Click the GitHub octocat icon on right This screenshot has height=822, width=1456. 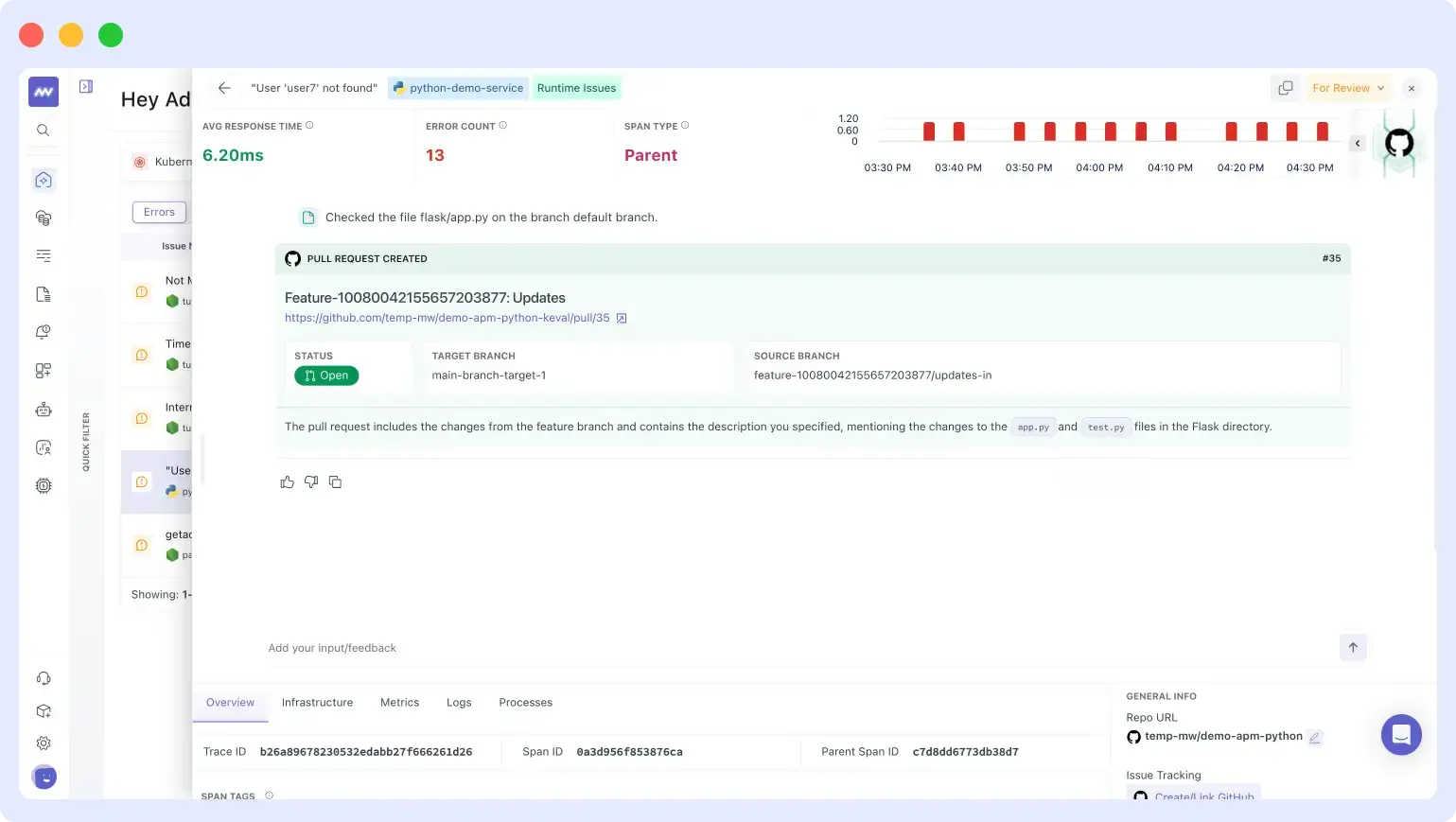1399,144
